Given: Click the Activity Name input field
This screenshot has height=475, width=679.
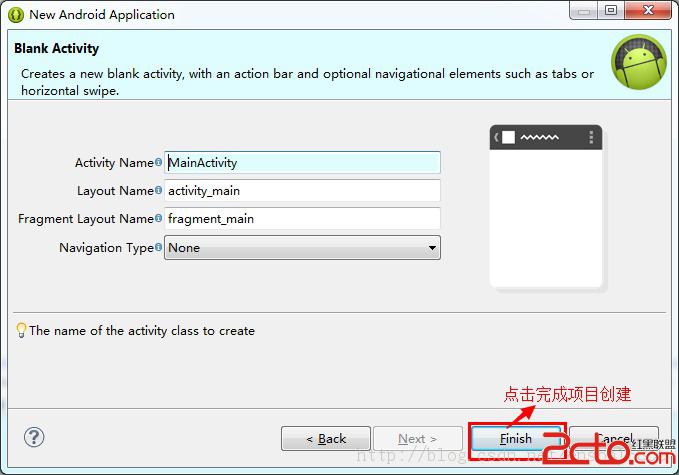Looking at the screenshot, I should (302, 163).
